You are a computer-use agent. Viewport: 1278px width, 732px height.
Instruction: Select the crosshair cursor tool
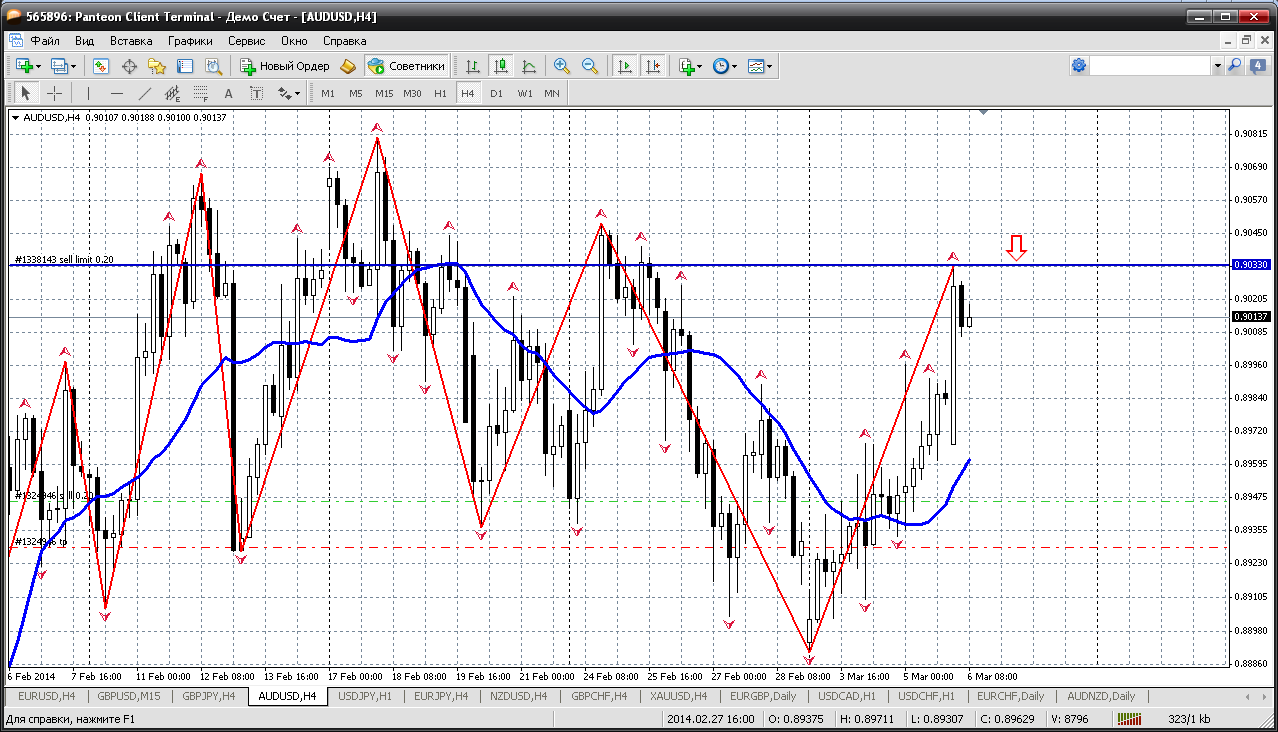(x=54, y=93)
